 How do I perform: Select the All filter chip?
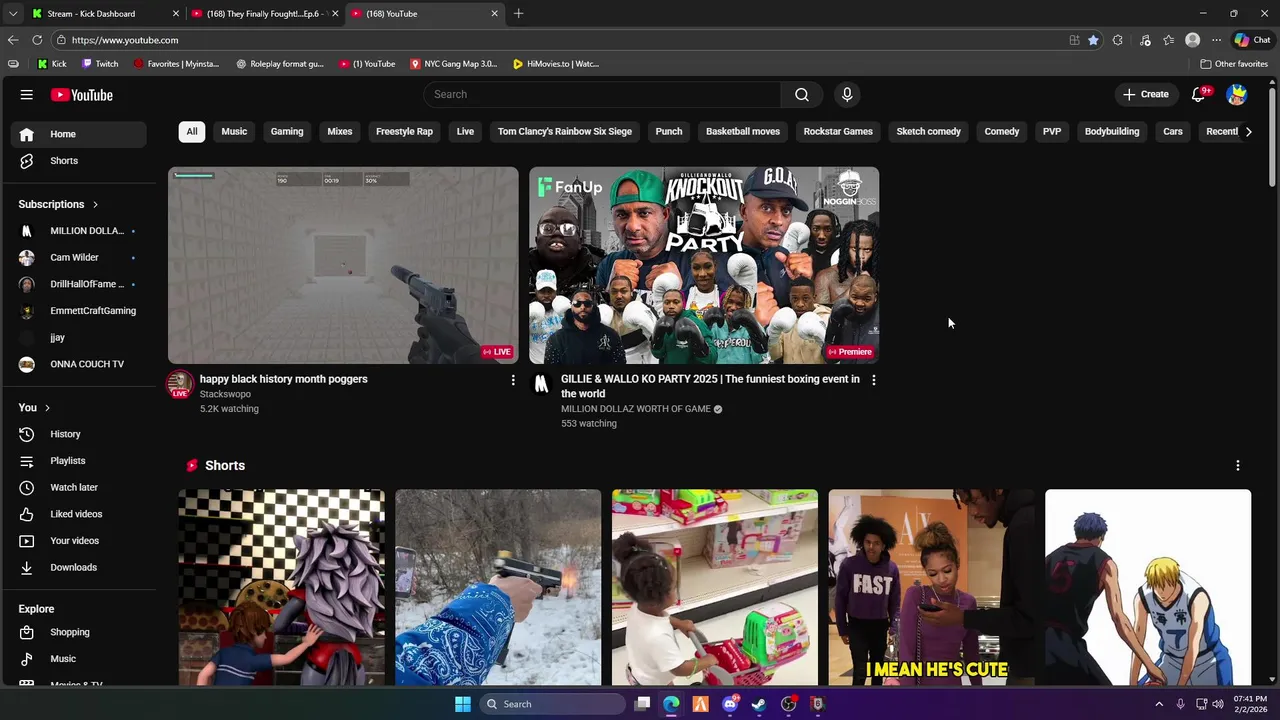click(192, 131)
